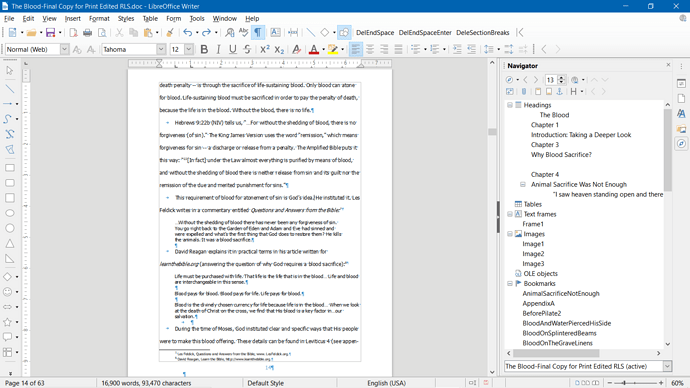Open the Styles menu
690x388 pixels.
click(126, 18)
